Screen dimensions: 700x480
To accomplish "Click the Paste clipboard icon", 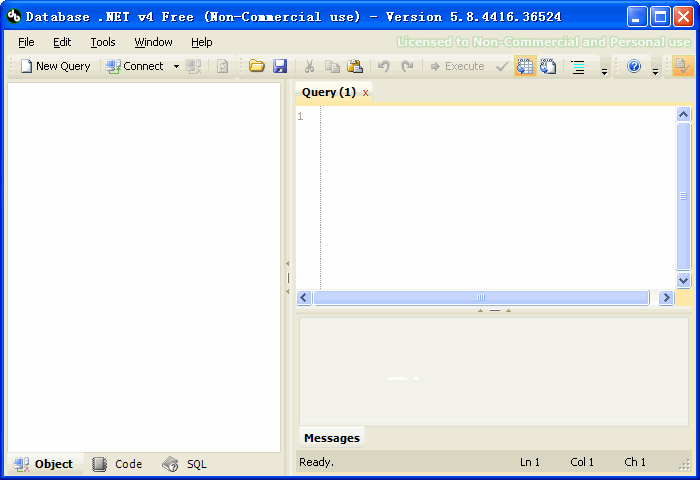I will point(354,66).
